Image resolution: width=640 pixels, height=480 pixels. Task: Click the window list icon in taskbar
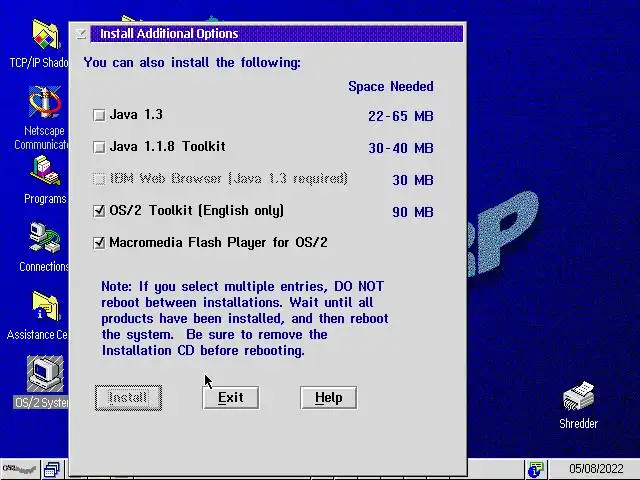[52, 469]
